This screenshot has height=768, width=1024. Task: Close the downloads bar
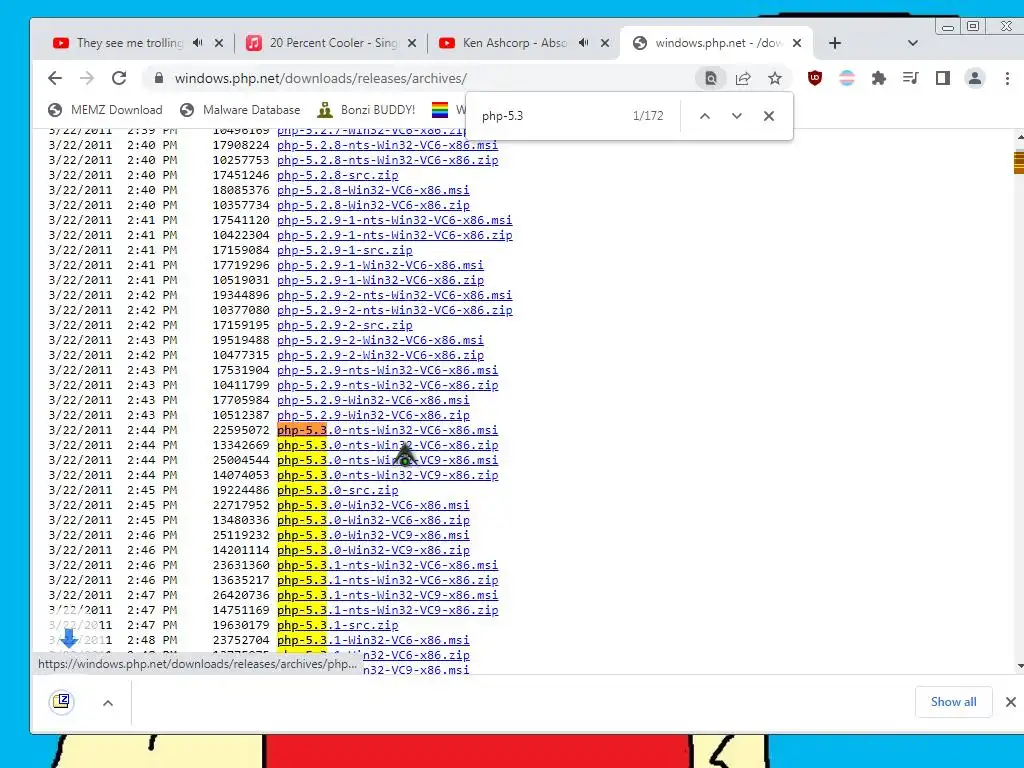pyautogui.click(x=1011, y=702)
